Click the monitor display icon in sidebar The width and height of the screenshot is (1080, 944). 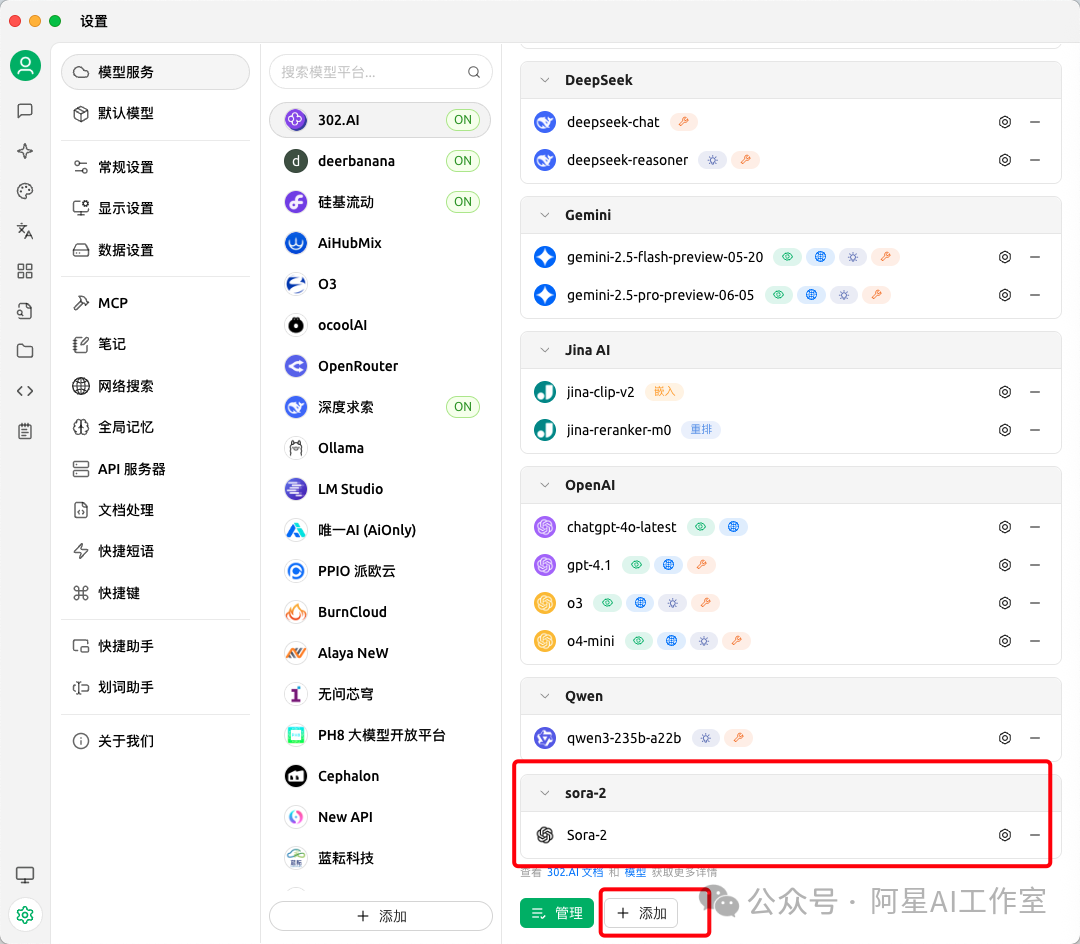tap(25, 874)
